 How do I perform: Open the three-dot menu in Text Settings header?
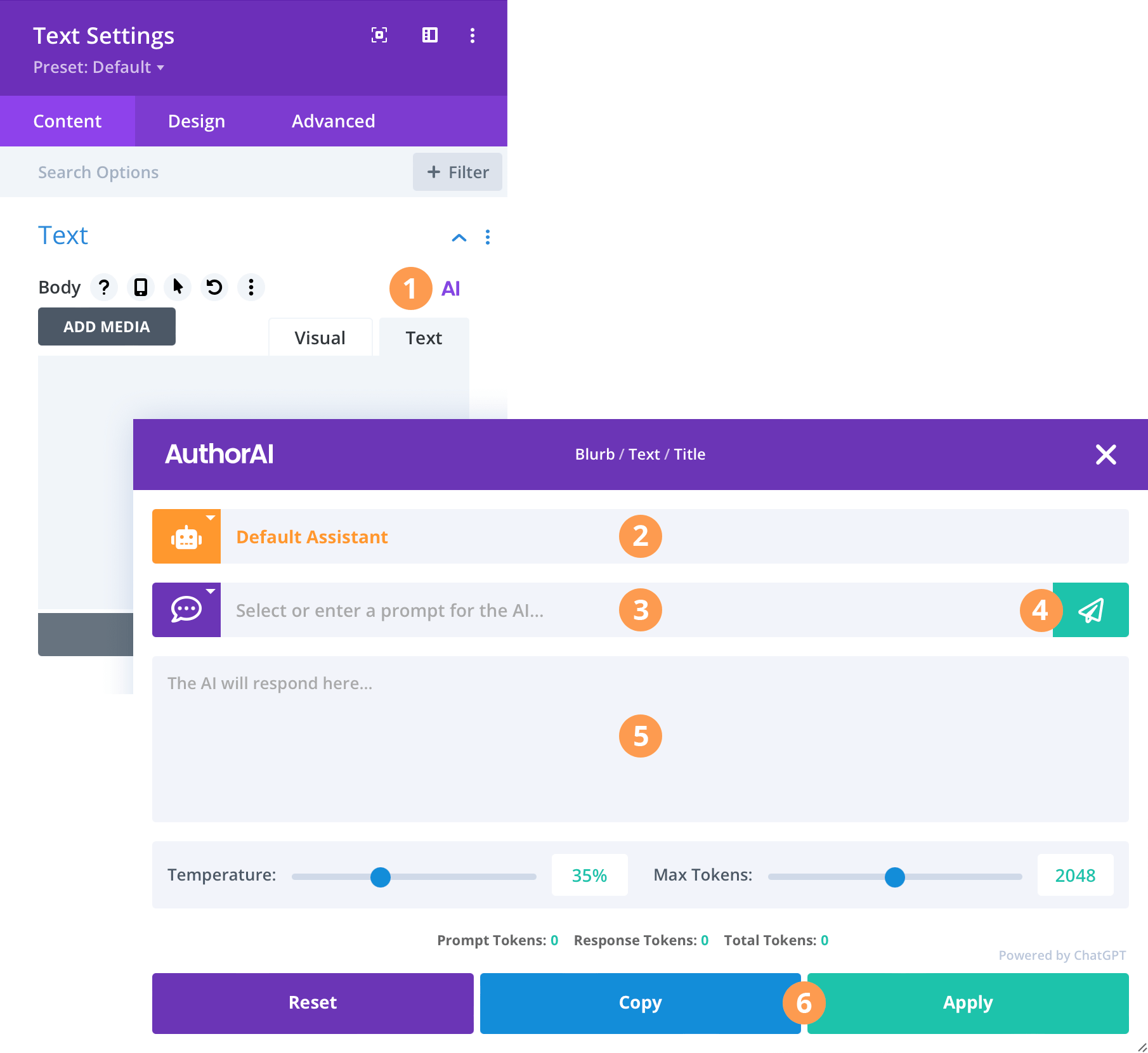[473, 36]
